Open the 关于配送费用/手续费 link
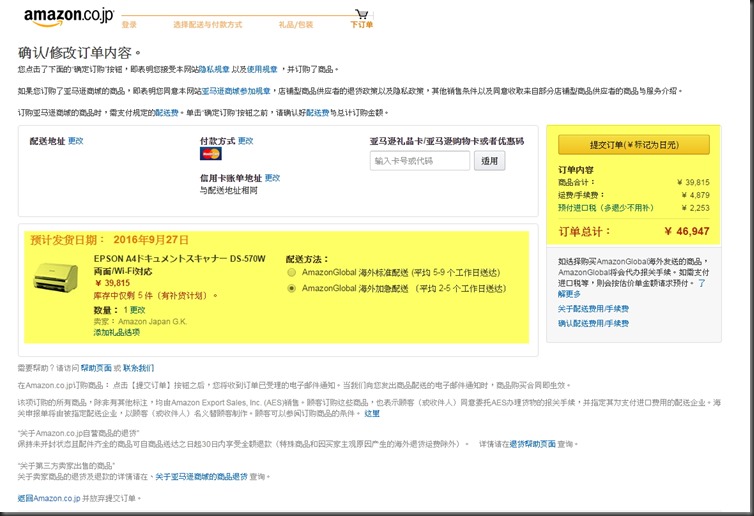This screenshot has height=516, width=754. 593,309
